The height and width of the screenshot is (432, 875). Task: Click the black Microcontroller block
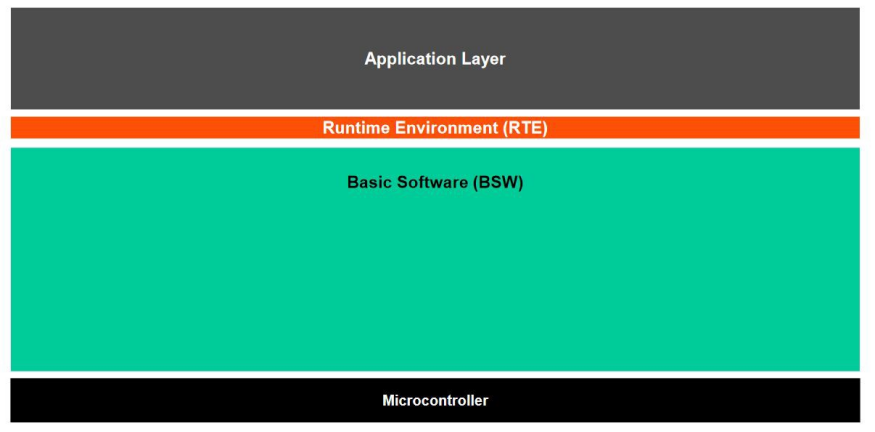click(200, 400)
